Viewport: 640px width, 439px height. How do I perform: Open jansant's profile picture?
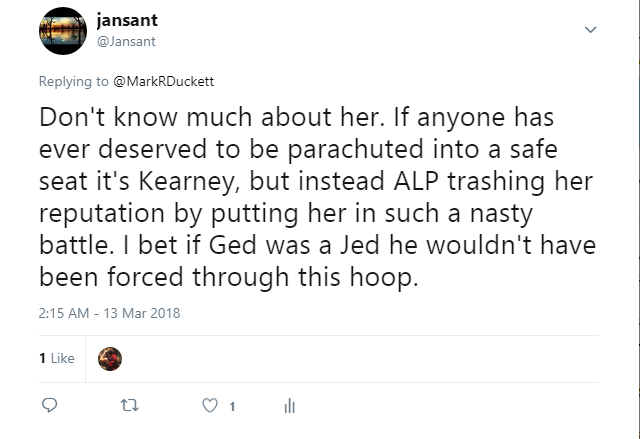click(x=63, y=31)
